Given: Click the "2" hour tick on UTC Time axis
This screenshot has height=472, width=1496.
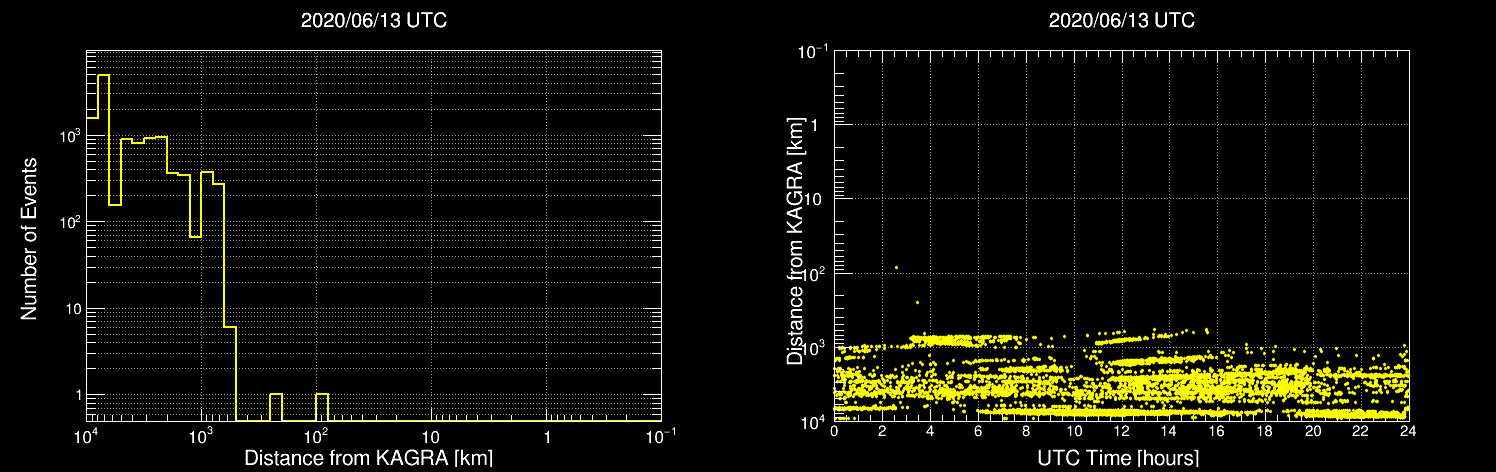Looking at the screenshot, I should [x=882, y=430].
